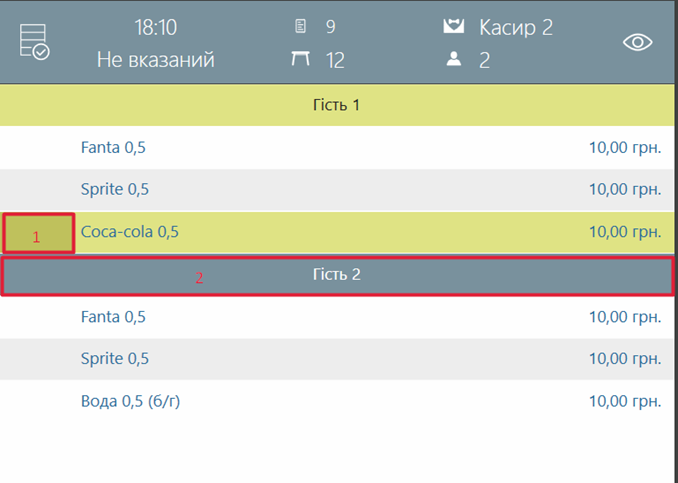The width and height of the screenshot is (678, 483).
Task: Select Fanta 0,5 under Гість 1
Action: point(113,148)
